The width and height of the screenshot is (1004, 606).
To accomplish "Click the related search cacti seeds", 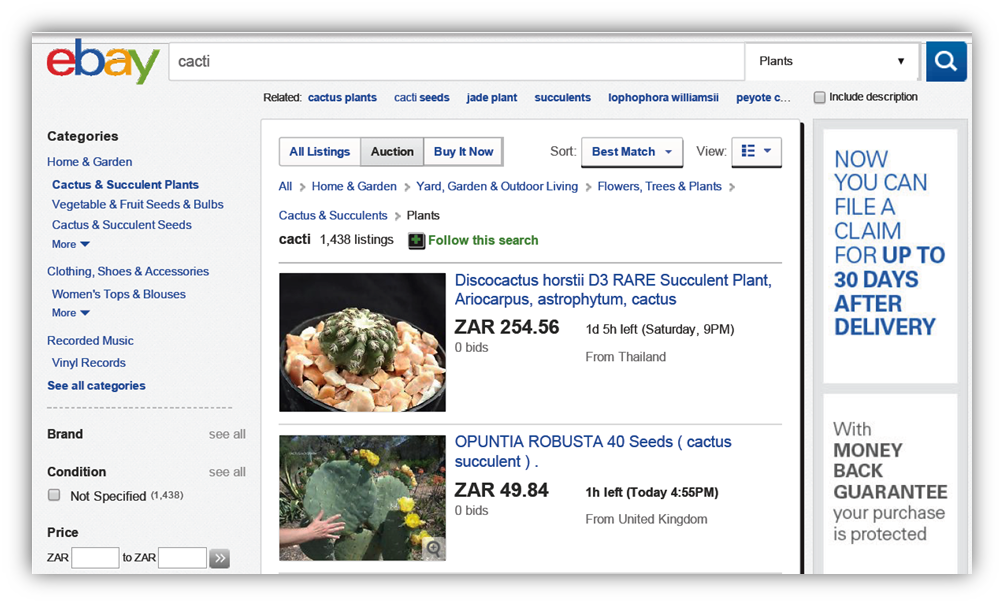I will point(421,97).
